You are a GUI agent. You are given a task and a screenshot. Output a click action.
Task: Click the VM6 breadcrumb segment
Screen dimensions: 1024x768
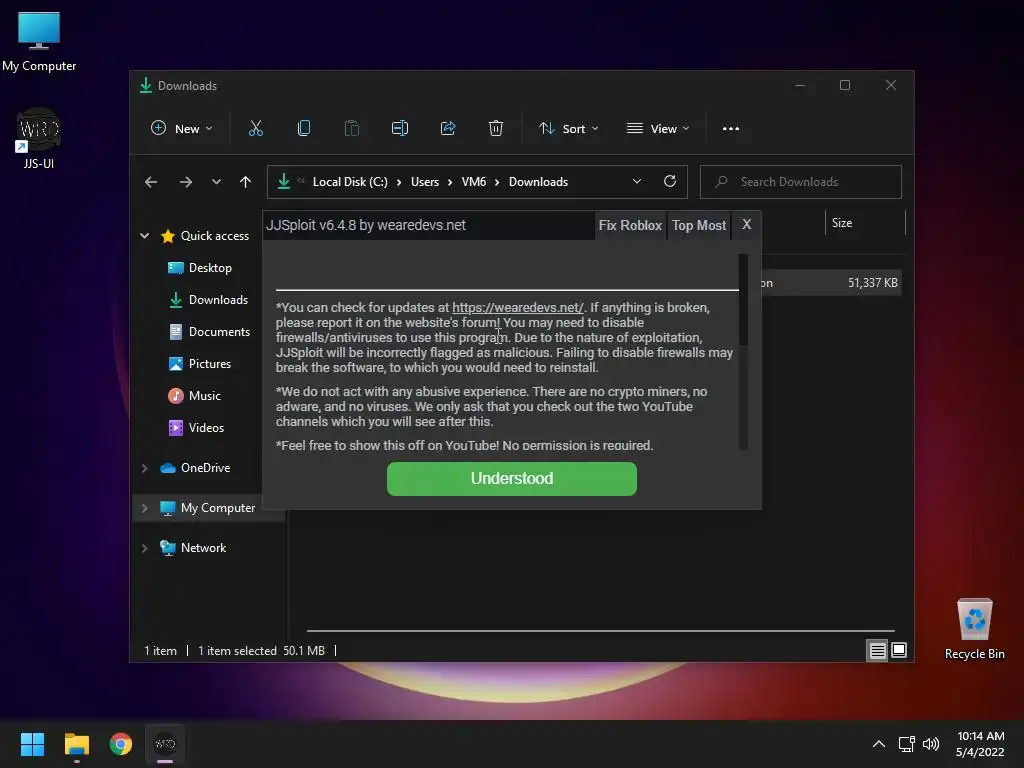click(x=473, y=182)
